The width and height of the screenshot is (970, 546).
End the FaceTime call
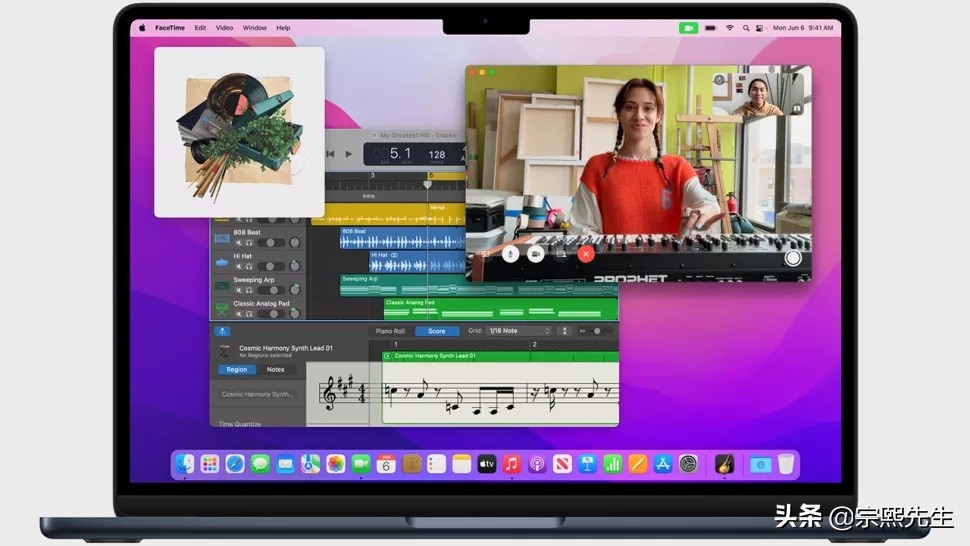(x=586, y=254)
